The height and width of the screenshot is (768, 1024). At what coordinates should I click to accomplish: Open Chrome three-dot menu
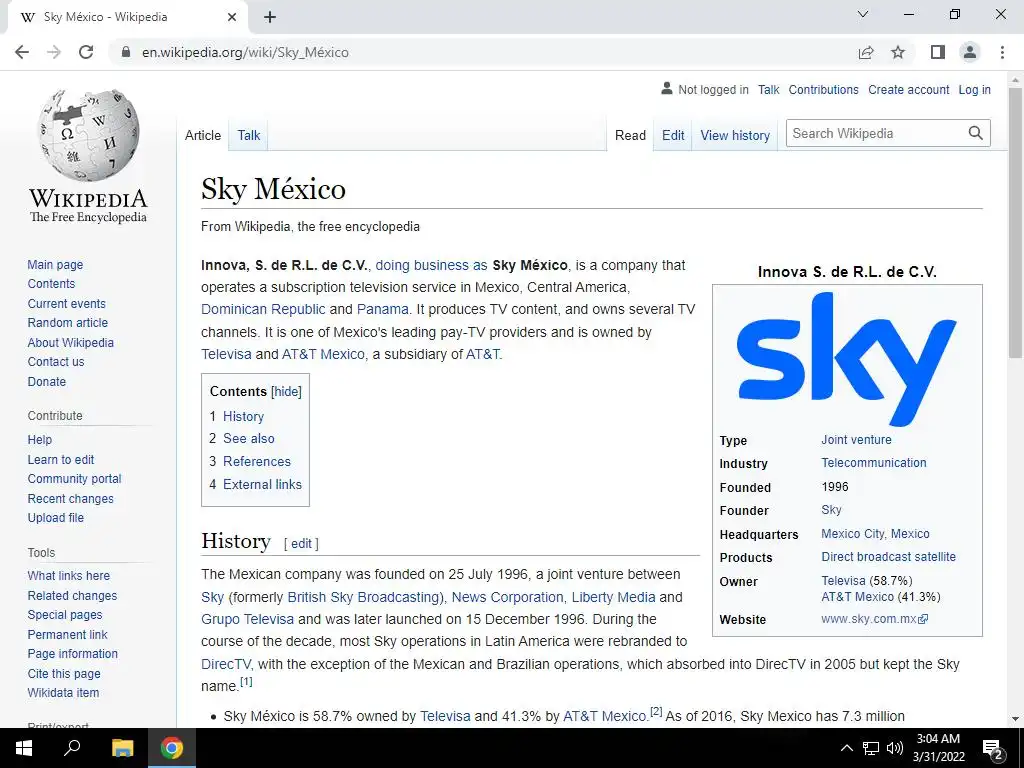coord(1002,52)
